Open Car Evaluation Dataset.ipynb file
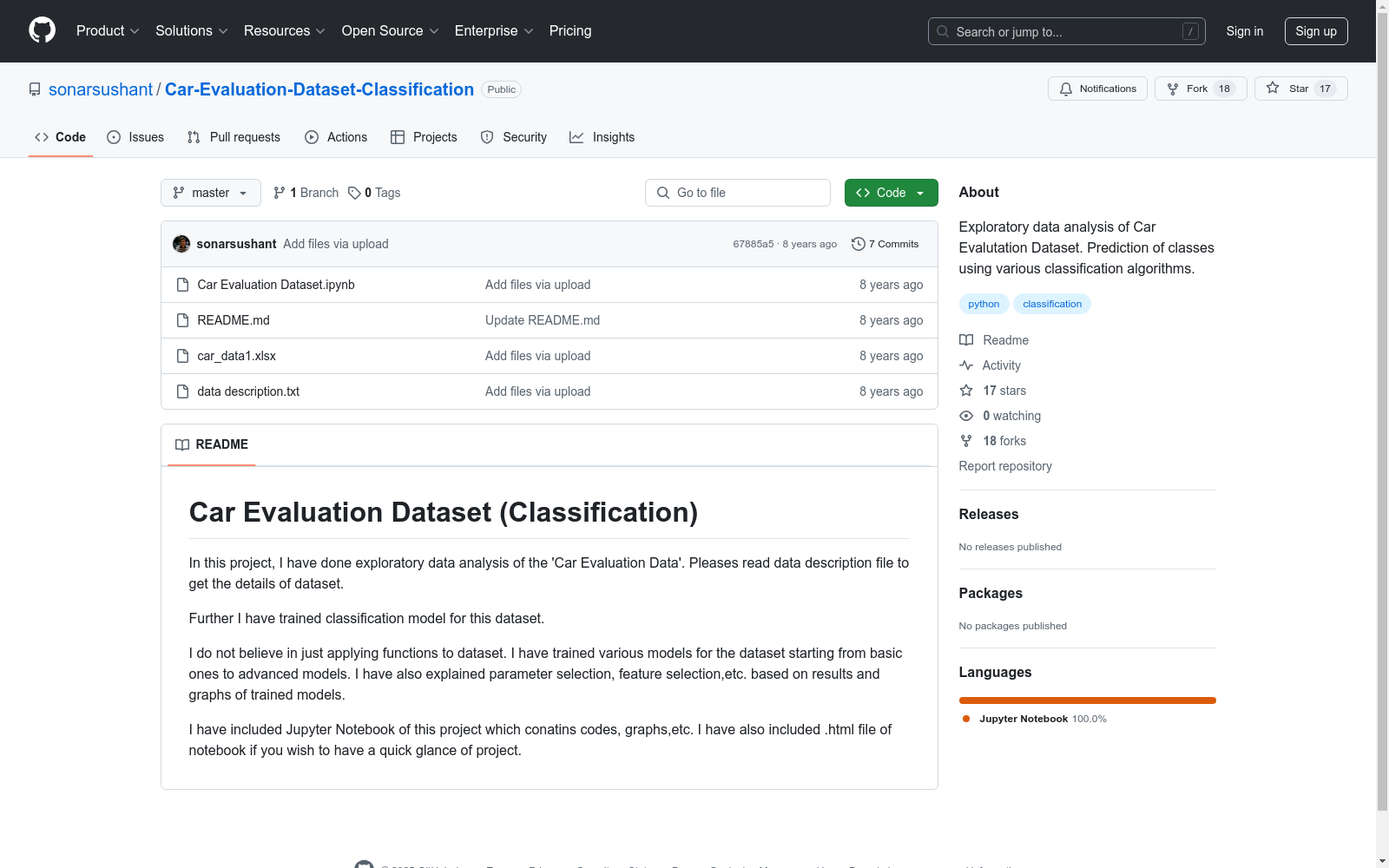This screenshot has height=868, width=1389. point(276,285)
